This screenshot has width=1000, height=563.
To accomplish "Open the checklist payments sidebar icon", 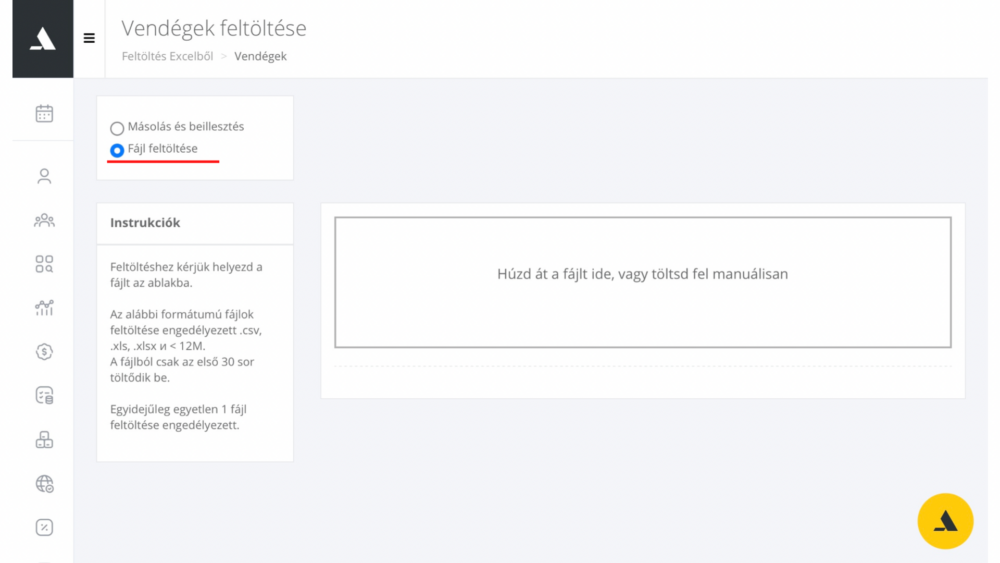I will tap(44, 396).
